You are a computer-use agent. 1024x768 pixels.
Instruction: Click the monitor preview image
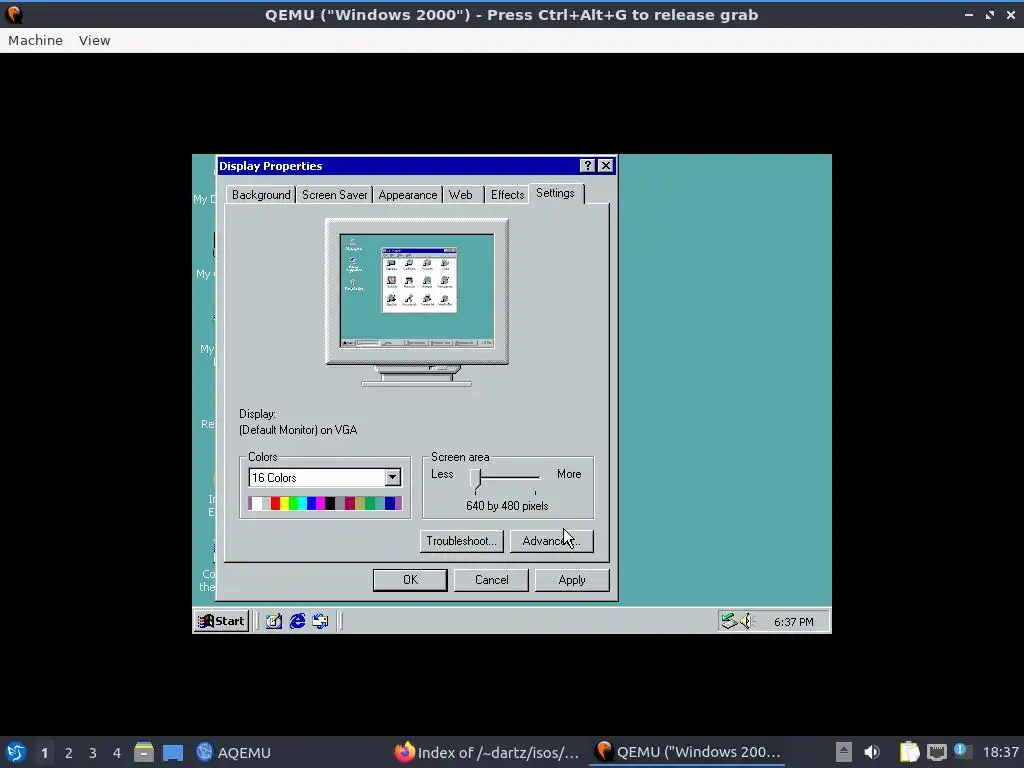[x=417, y=302]
